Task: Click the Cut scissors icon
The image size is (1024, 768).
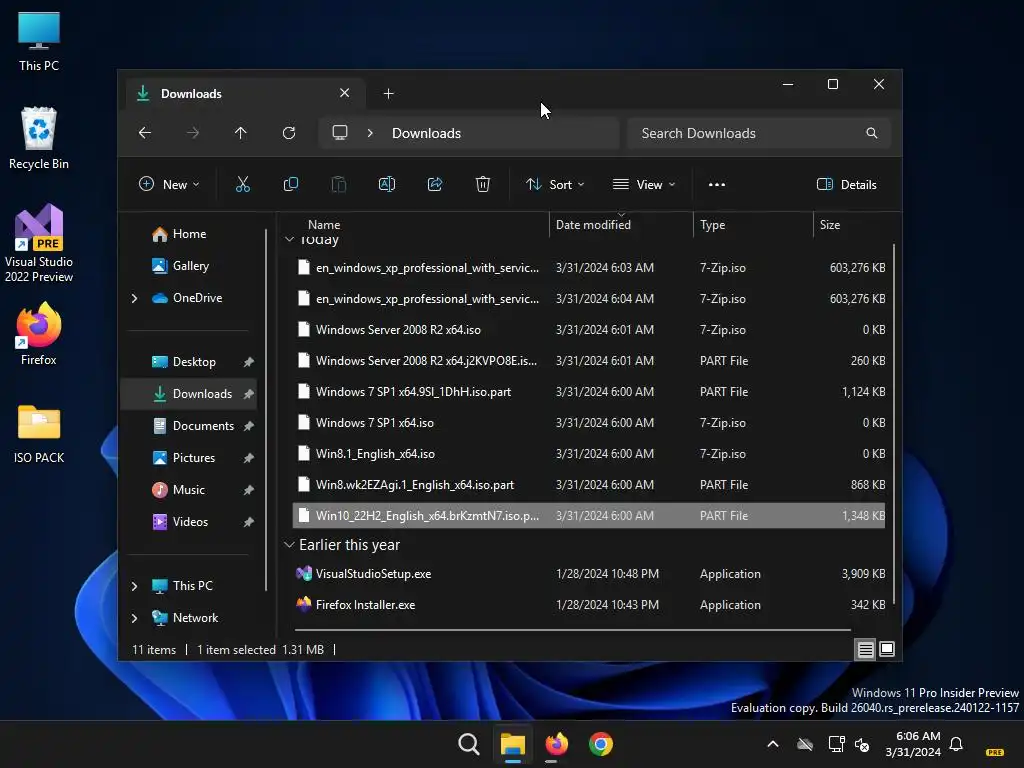Action: pos(242,185)
